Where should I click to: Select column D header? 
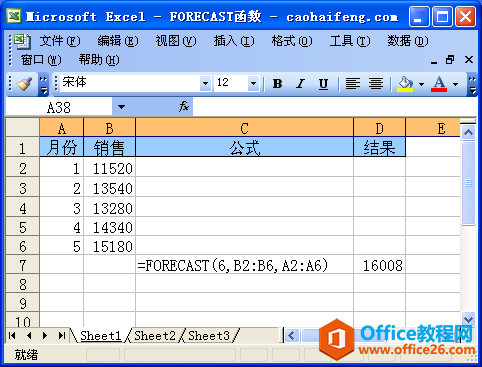tap(380, 128)
